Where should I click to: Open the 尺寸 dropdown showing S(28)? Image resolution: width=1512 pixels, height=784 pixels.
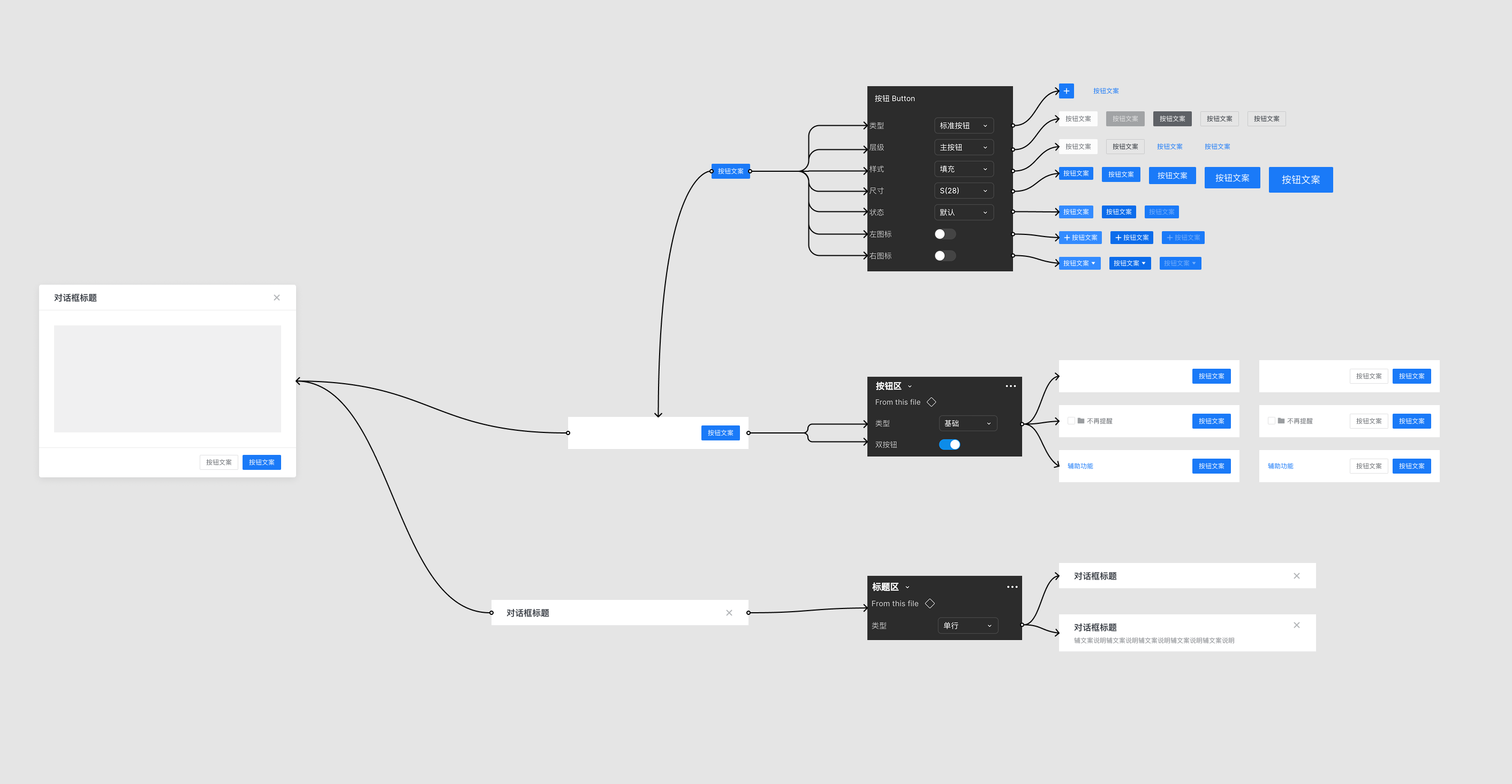tap(963, 191)
